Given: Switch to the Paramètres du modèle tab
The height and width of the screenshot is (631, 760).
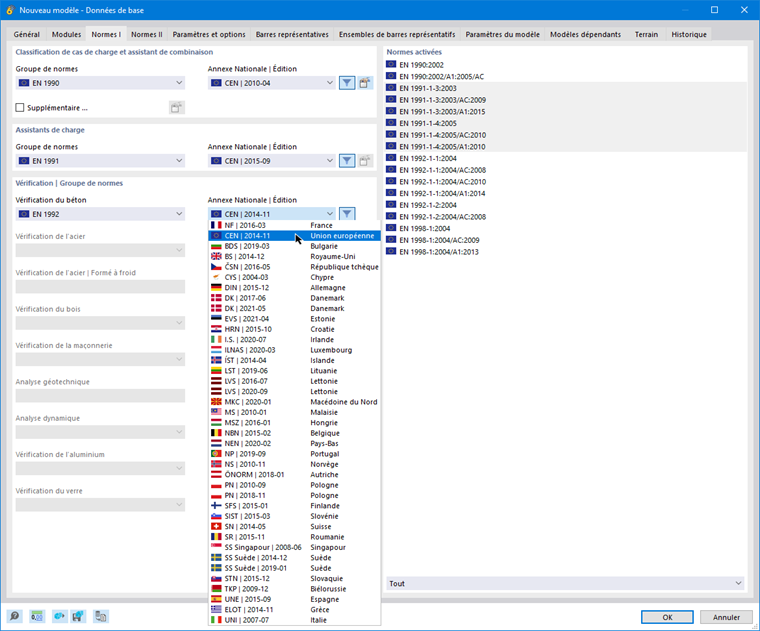Looking at the screenshot, I should pos(503,34).
